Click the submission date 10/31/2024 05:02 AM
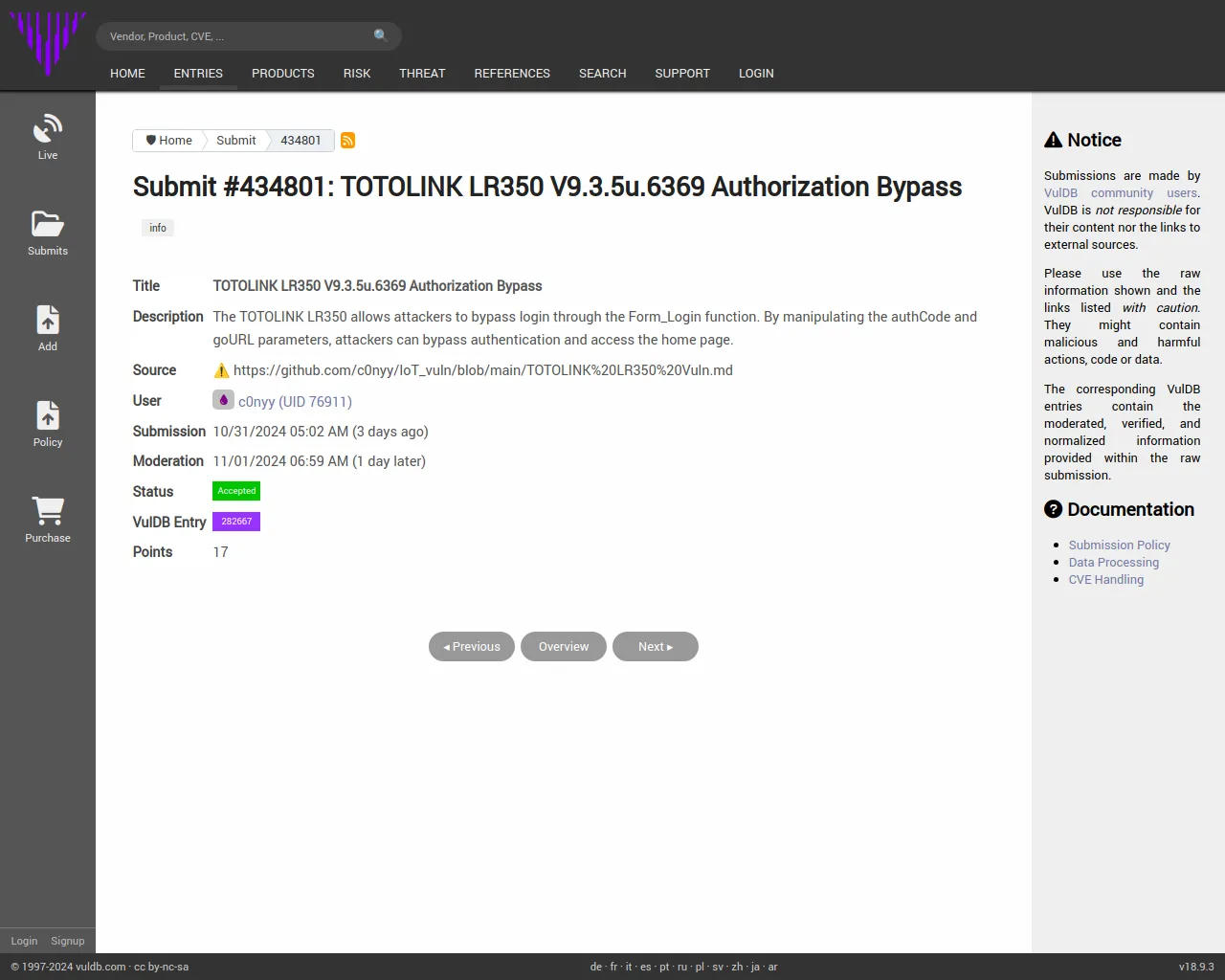This screenshot has width=1225, height=980. [280, 432]
